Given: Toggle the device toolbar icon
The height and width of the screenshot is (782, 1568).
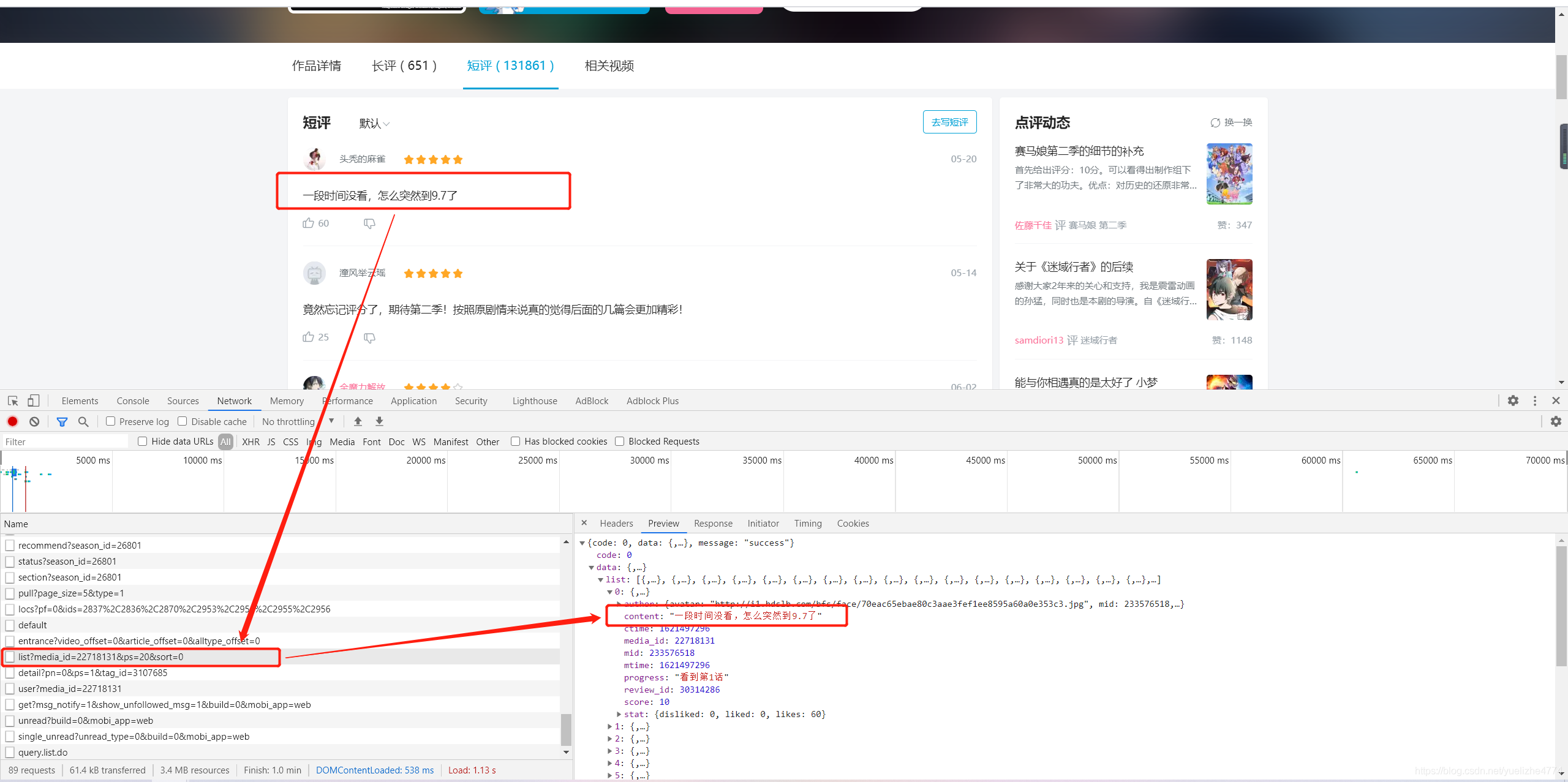Looking at the screenshot, I should coord(34,401).
